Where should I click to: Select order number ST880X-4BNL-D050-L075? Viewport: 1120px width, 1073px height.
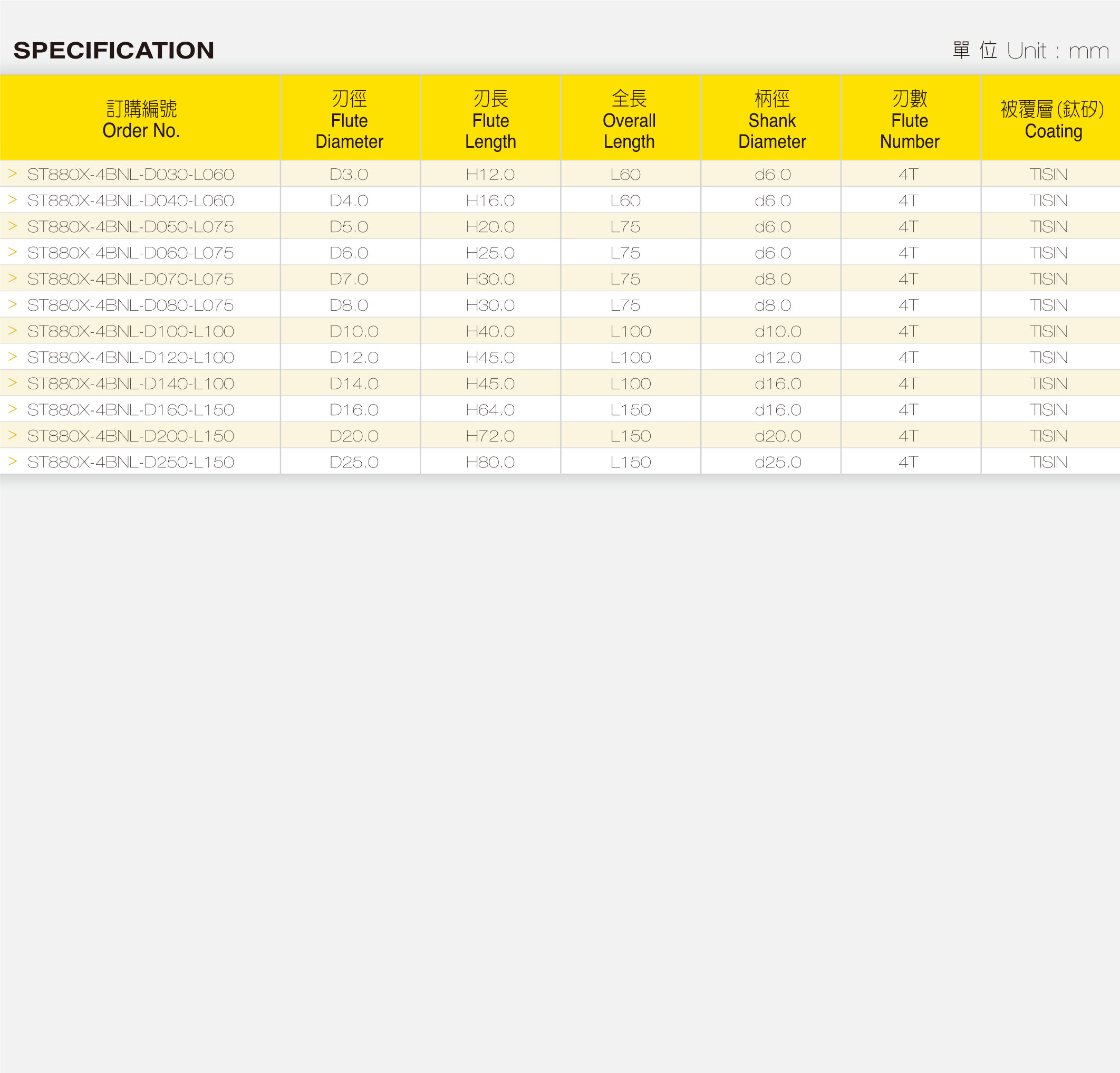[131, 227]
